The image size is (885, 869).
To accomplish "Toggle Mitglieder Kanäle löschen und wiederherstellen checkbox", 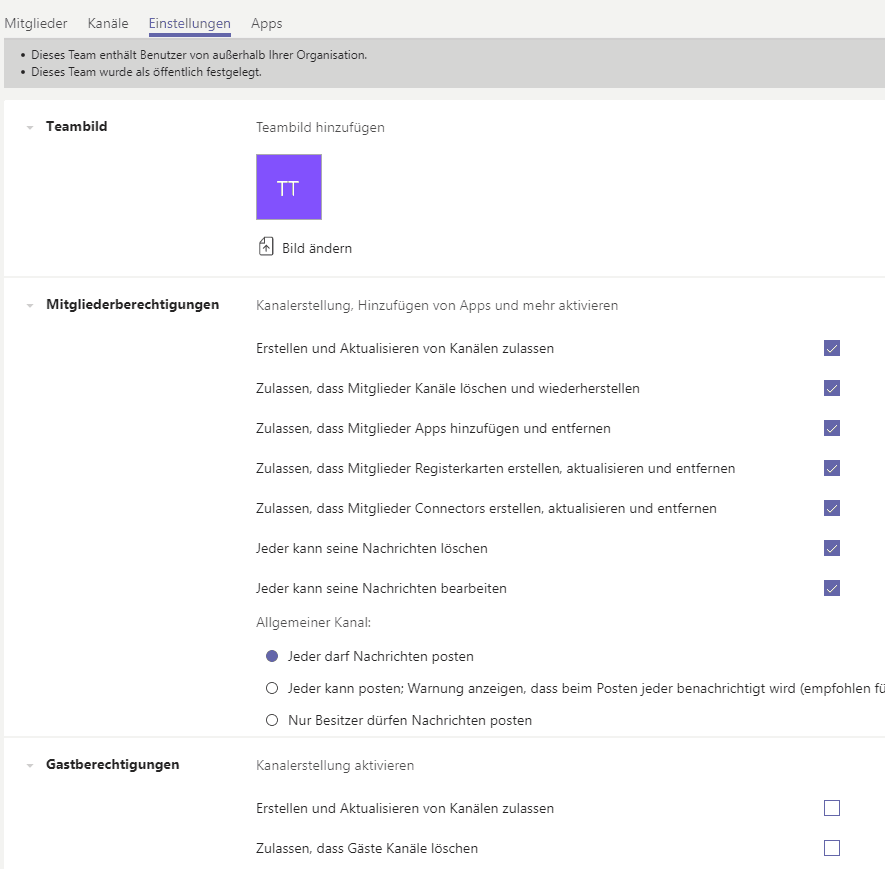I will 831,388.
